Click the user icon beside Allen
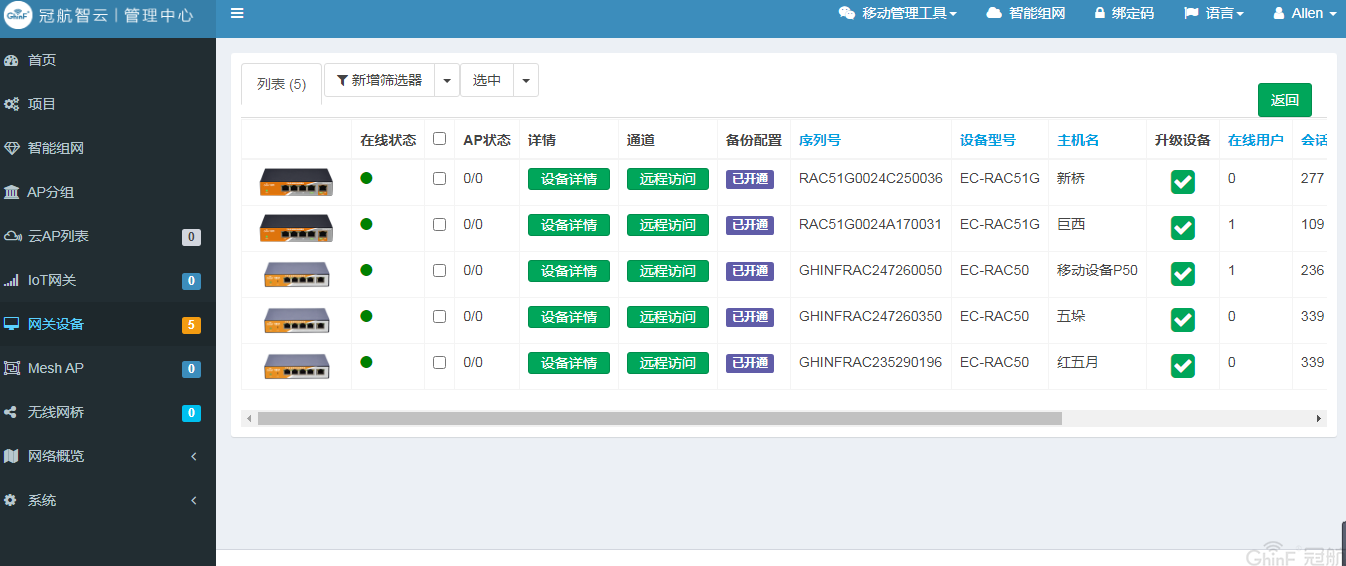The height and width of the screenshot is (566, 1346). 1279,13
